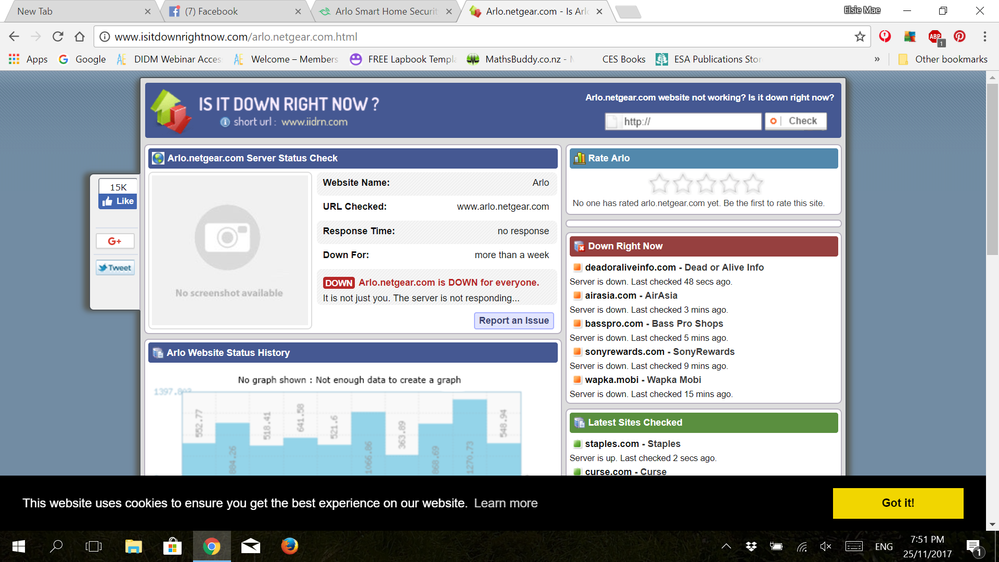This screenshot has width=999, height=562.
Task: Open basspro.com - Bass Pro Shops link
Action: 654,324
